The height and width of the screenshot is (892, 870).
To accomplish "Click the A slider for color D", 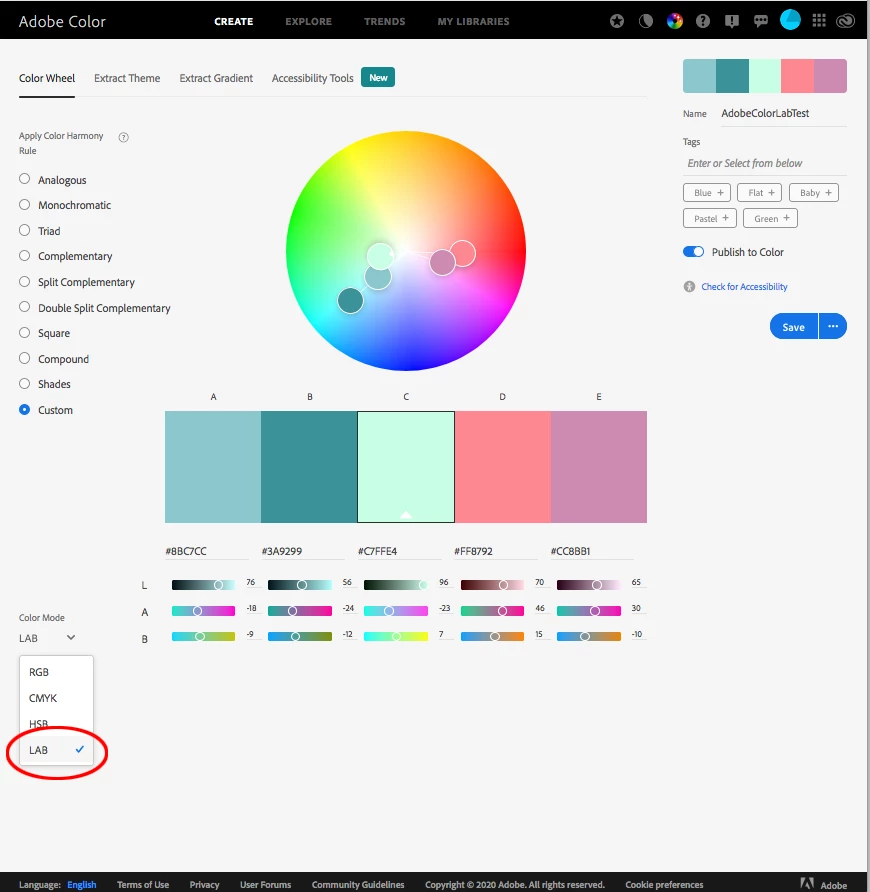I will 492,611.
